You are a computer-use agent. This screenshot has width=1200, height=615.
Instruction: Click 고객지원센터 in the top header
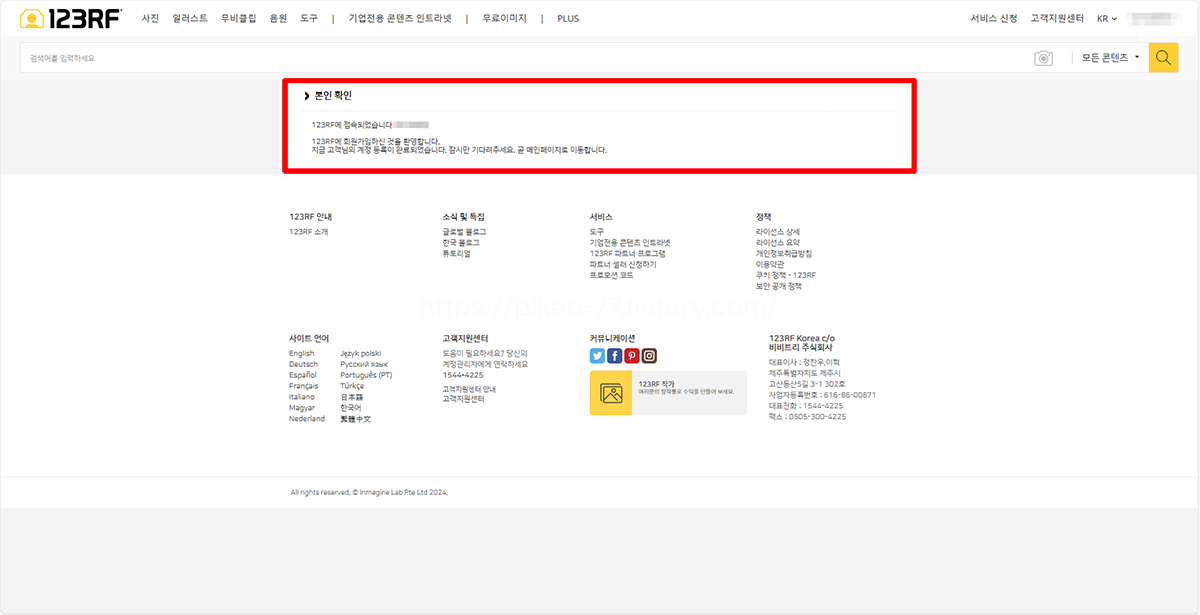point(1057,18)
